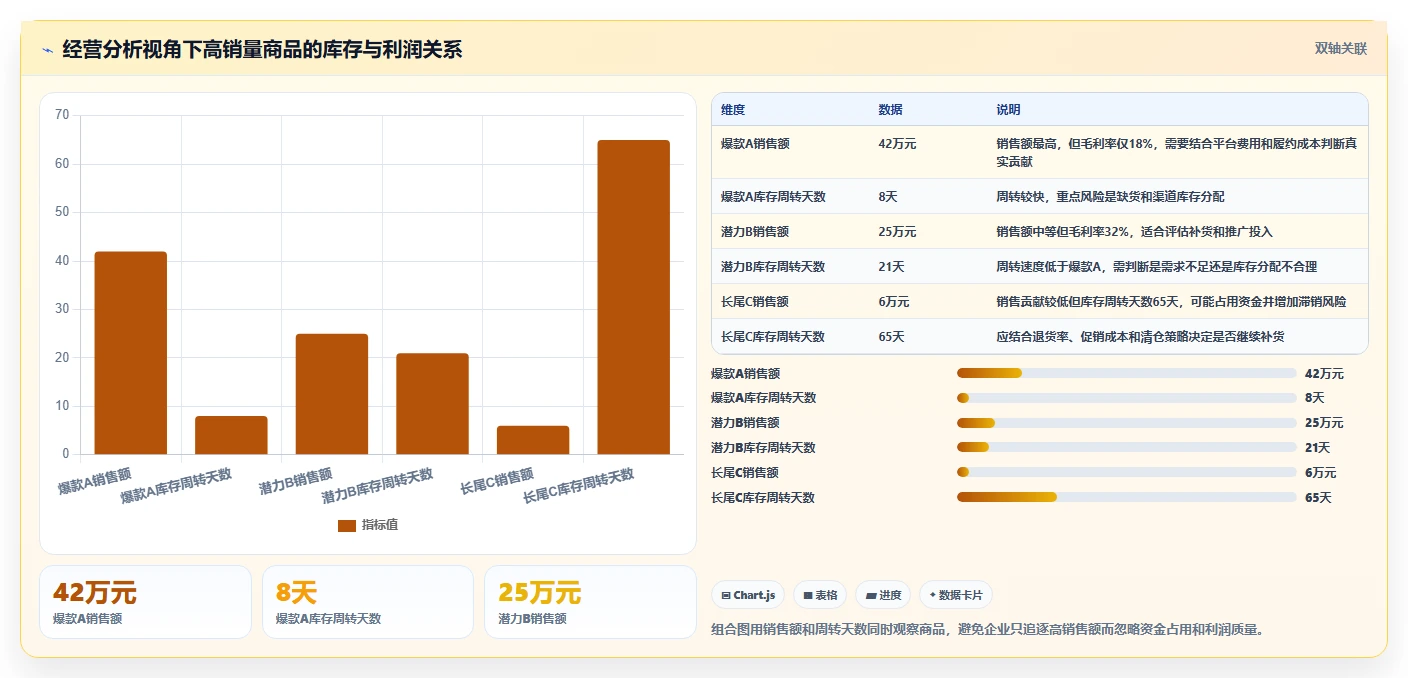1408x678 pixels.
Task: Select the 爆款A库存周转天数 bar in the chart
Action: pyautogui.click(x=231, y=435)
